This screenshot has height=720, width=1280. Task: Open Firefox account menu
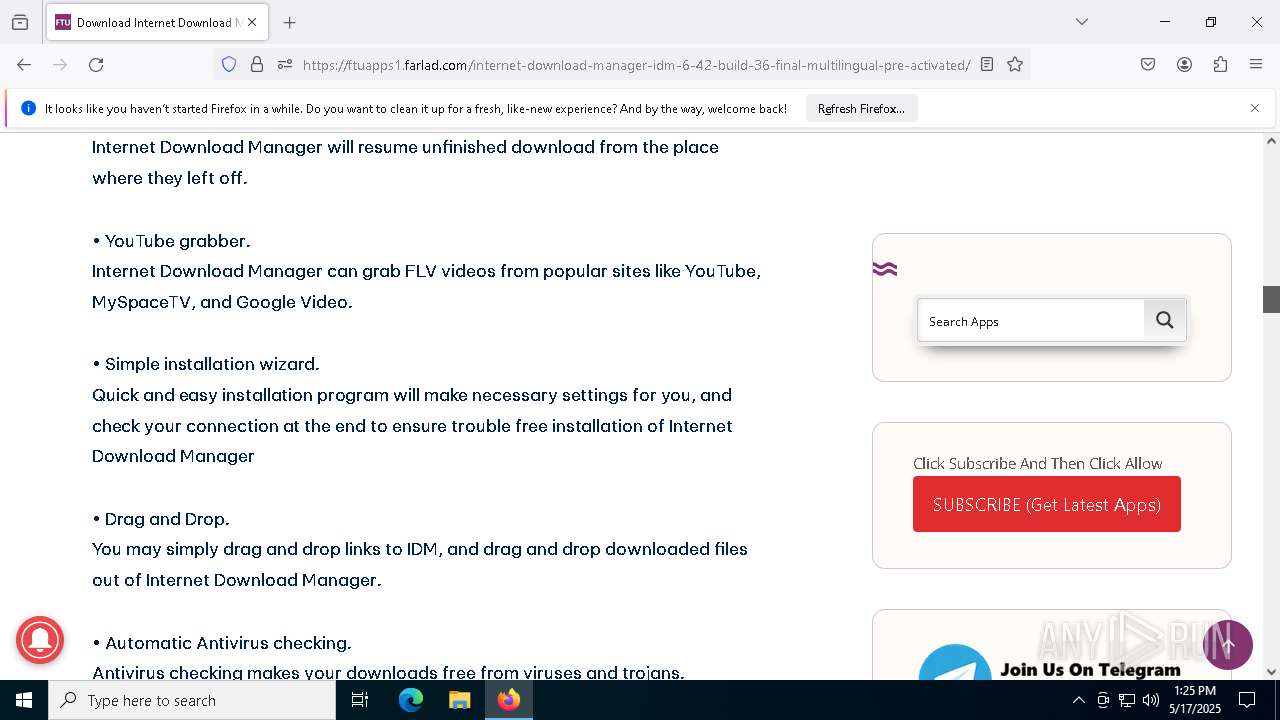pyautogui.click(x=1184, y=65)
